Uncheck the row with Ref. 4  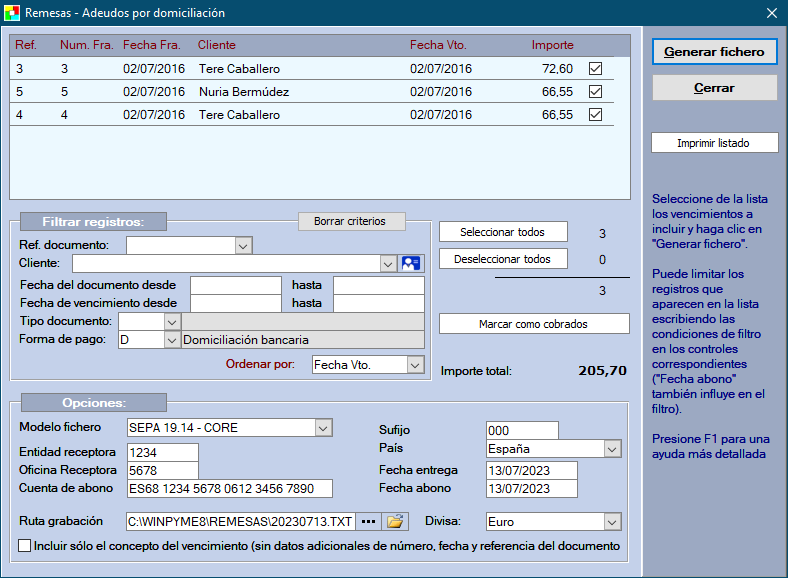596,115
